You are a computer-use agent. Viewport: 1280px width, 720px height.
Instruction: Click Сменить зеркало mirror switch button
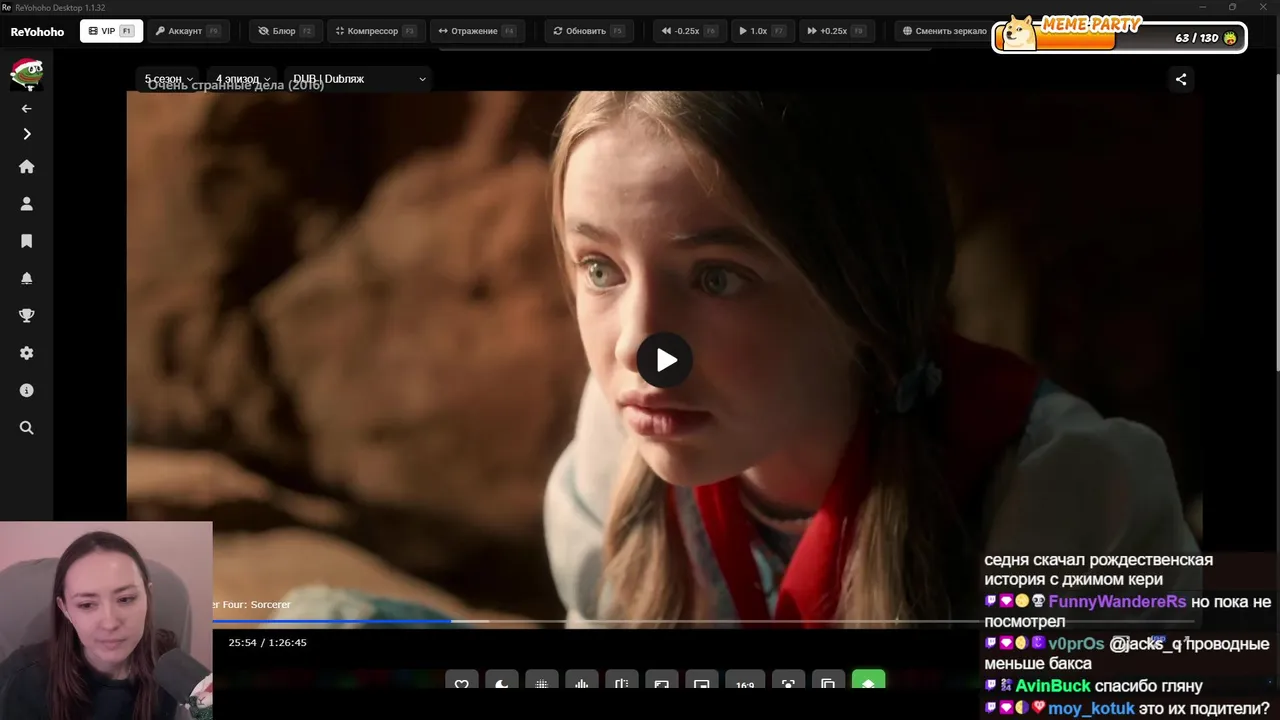(943, 31)
